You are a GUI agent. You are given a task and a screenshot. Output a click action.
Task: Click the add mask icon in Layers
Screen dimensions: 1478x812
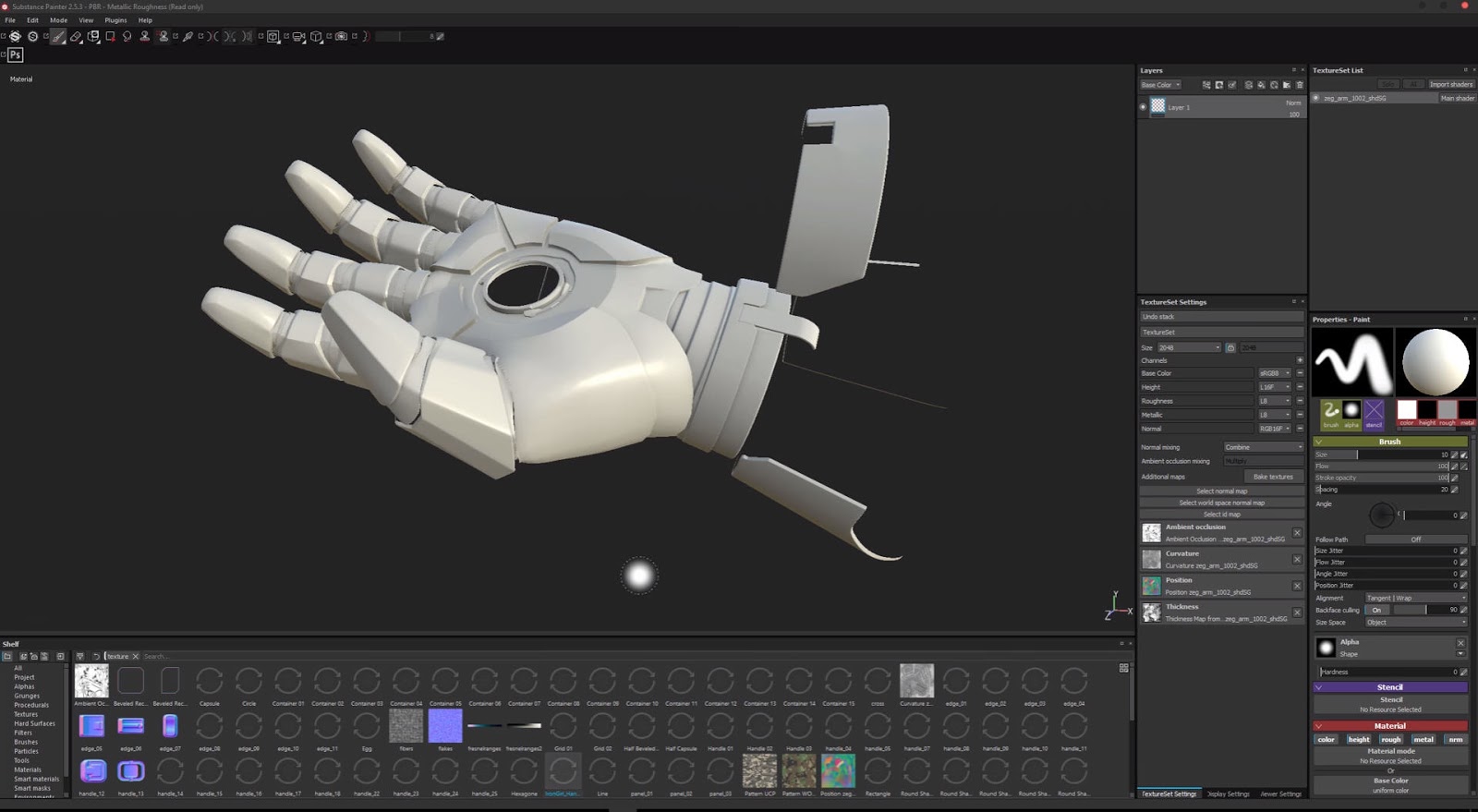(1219, 85)
